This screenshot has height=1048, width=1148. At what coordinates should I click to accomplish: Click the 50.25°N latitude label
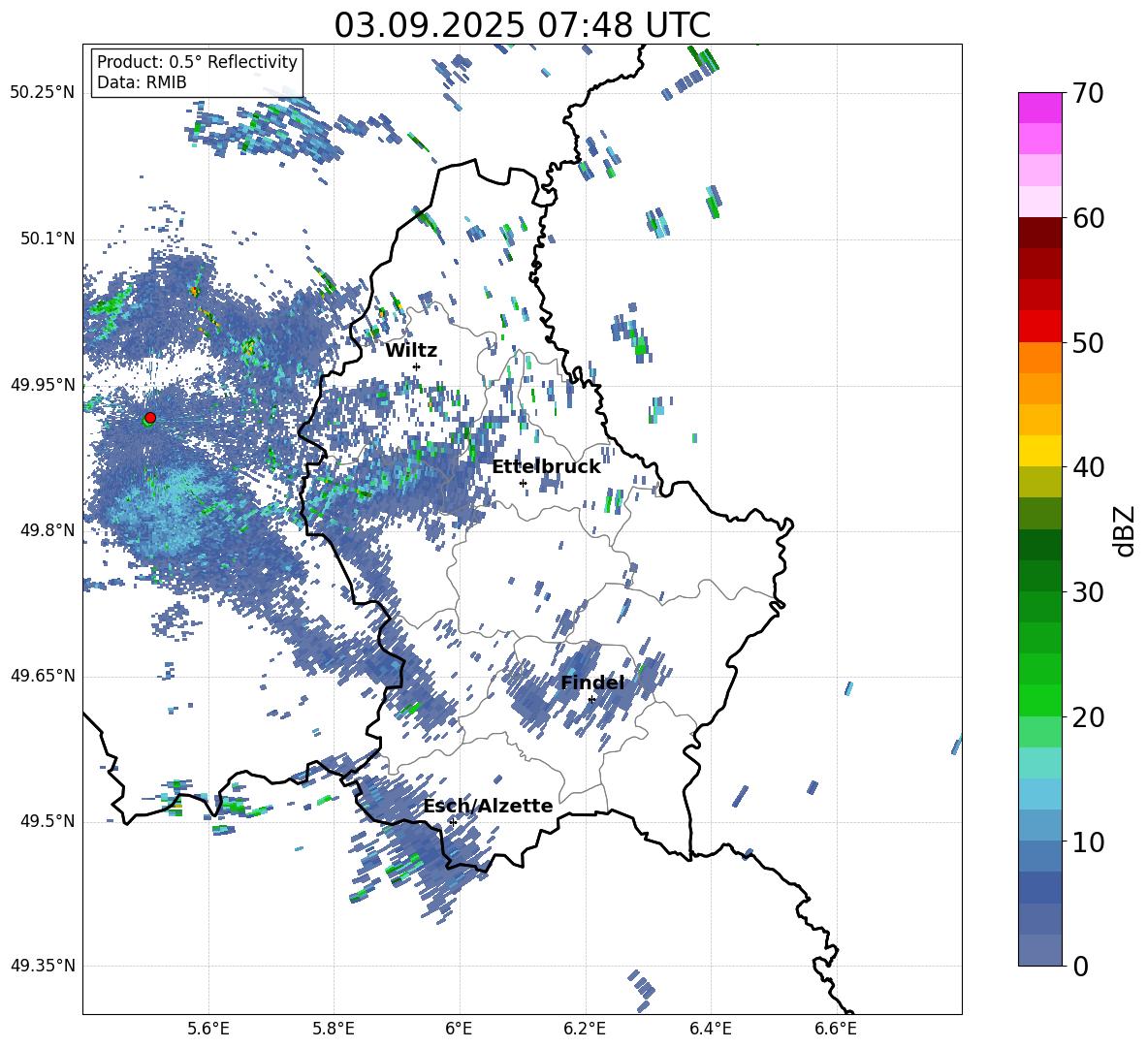[x=43, y=92]
